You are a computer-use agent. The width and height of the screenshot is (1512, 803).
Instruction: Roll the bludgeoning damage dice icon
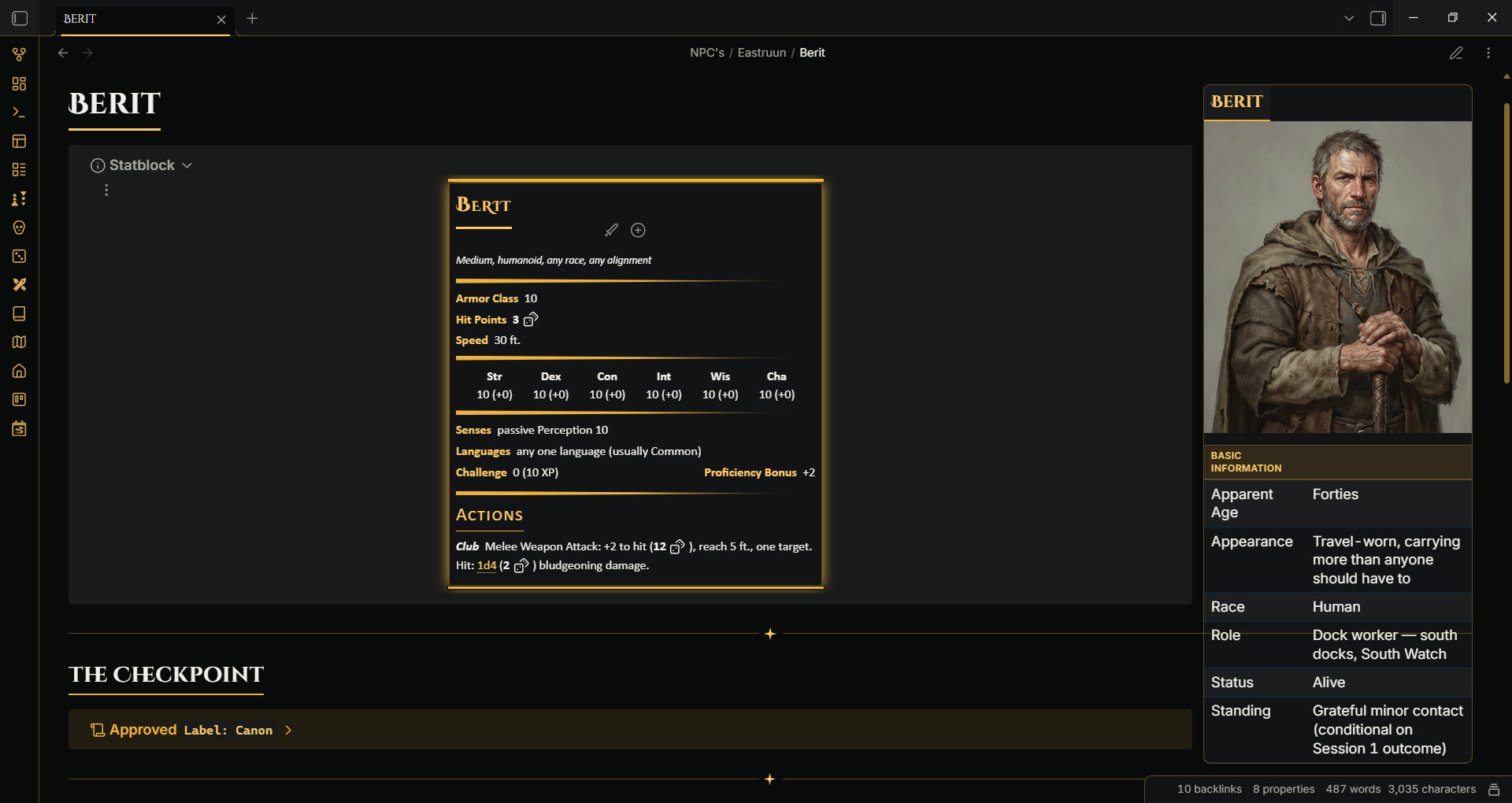[521, 565]
